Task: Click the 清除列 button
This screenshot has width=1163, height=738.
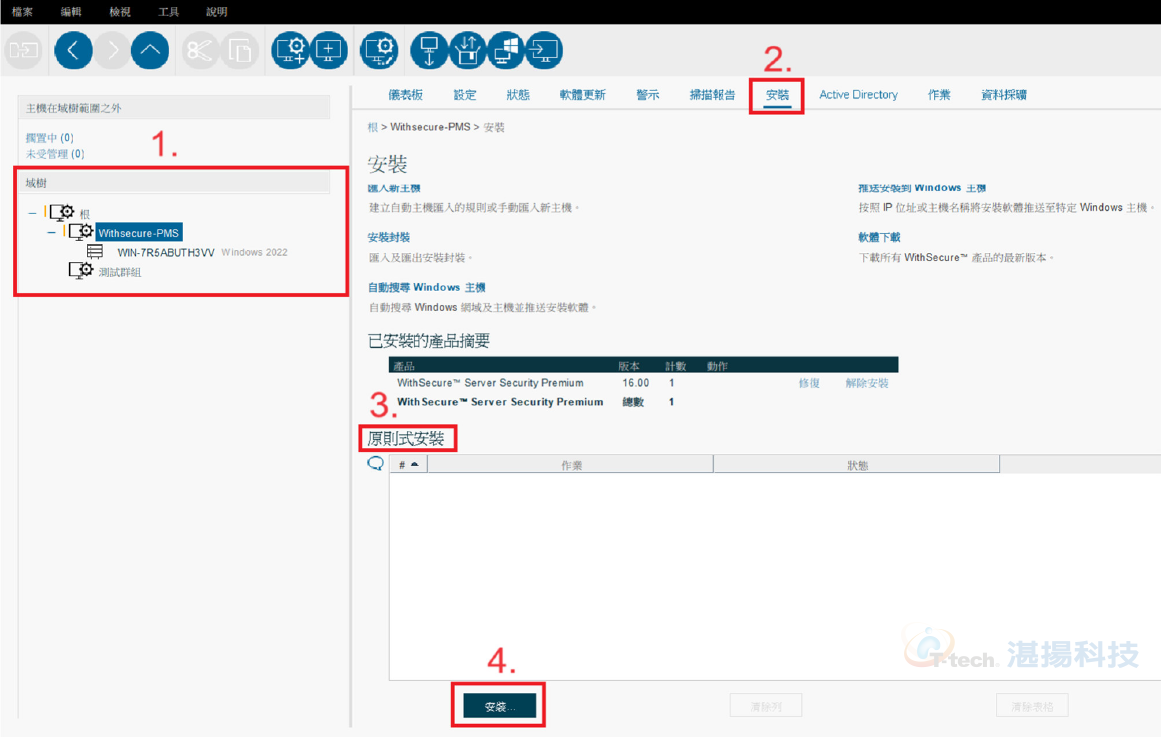Action: [x=766, y=706]
